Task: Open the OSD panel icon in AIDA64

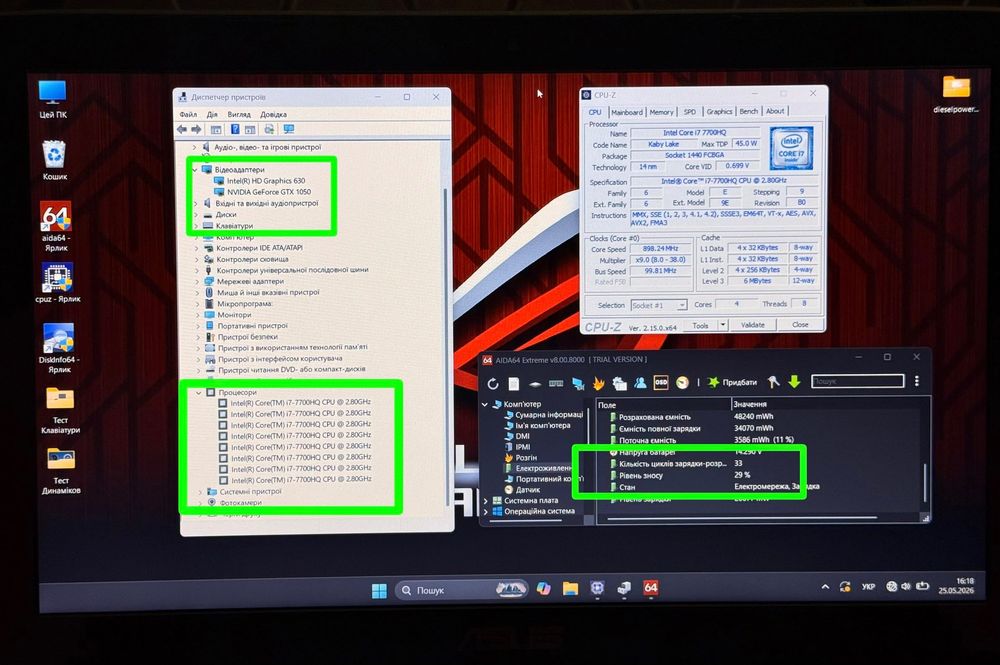Action: tap(661, 382)
